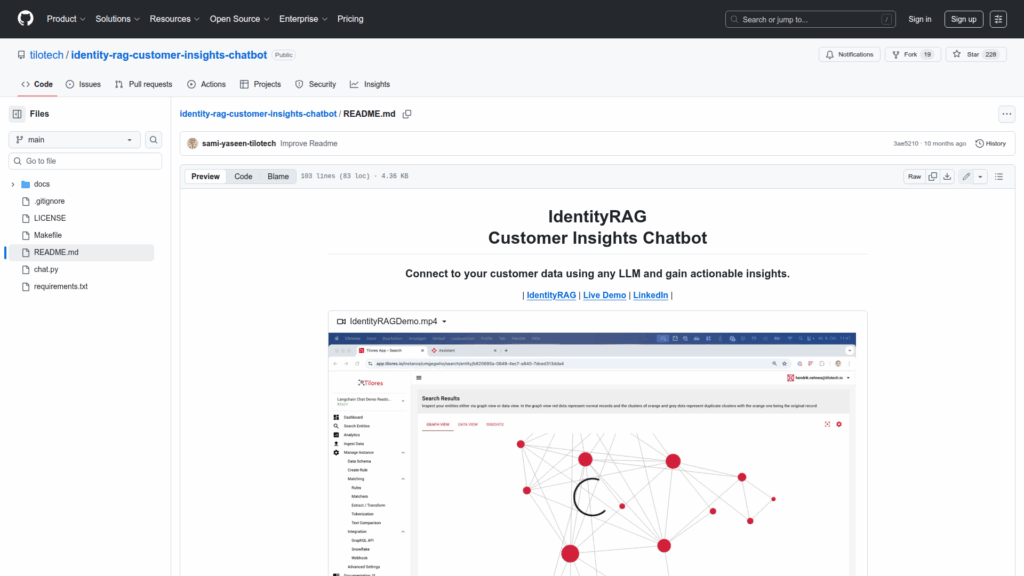The width and height of the screenshot is (1024, 576).
Task: Open the chat.py file
Action: pyautogui.click(x=46, y=269)
